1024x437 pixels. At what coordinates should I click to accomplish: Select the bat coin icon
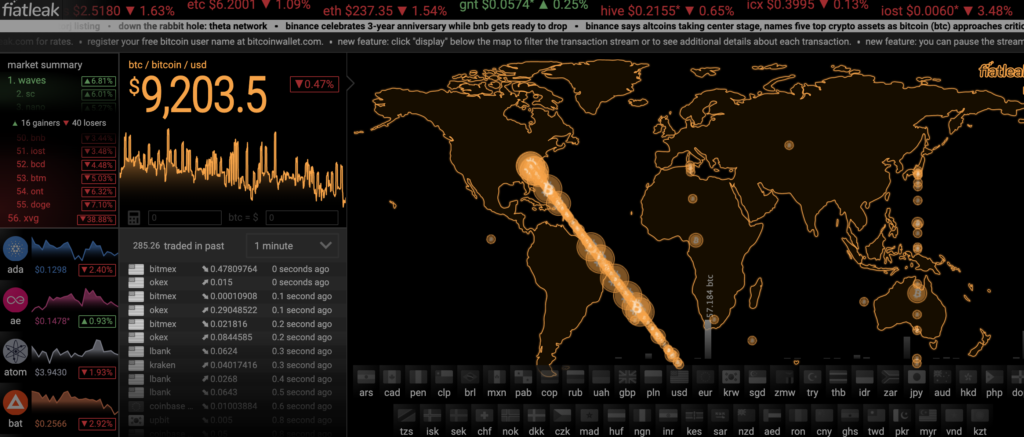tap(14, 403)
